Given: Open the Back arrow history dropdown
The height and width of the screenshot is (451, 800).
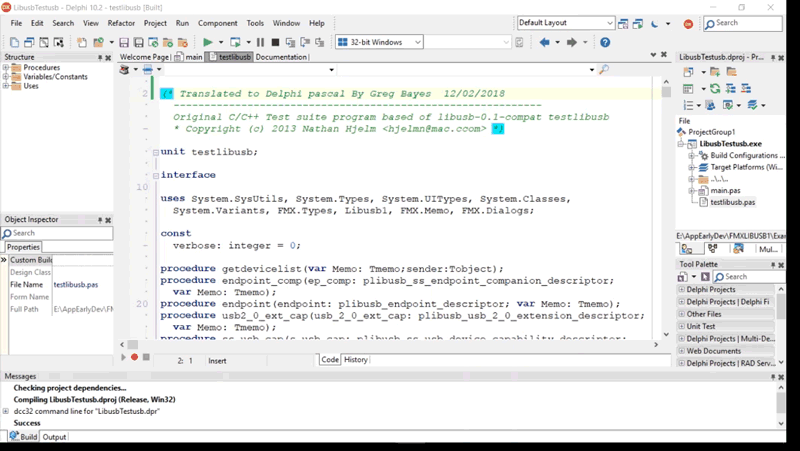Looking at the screenshot, I should point(557,42).
